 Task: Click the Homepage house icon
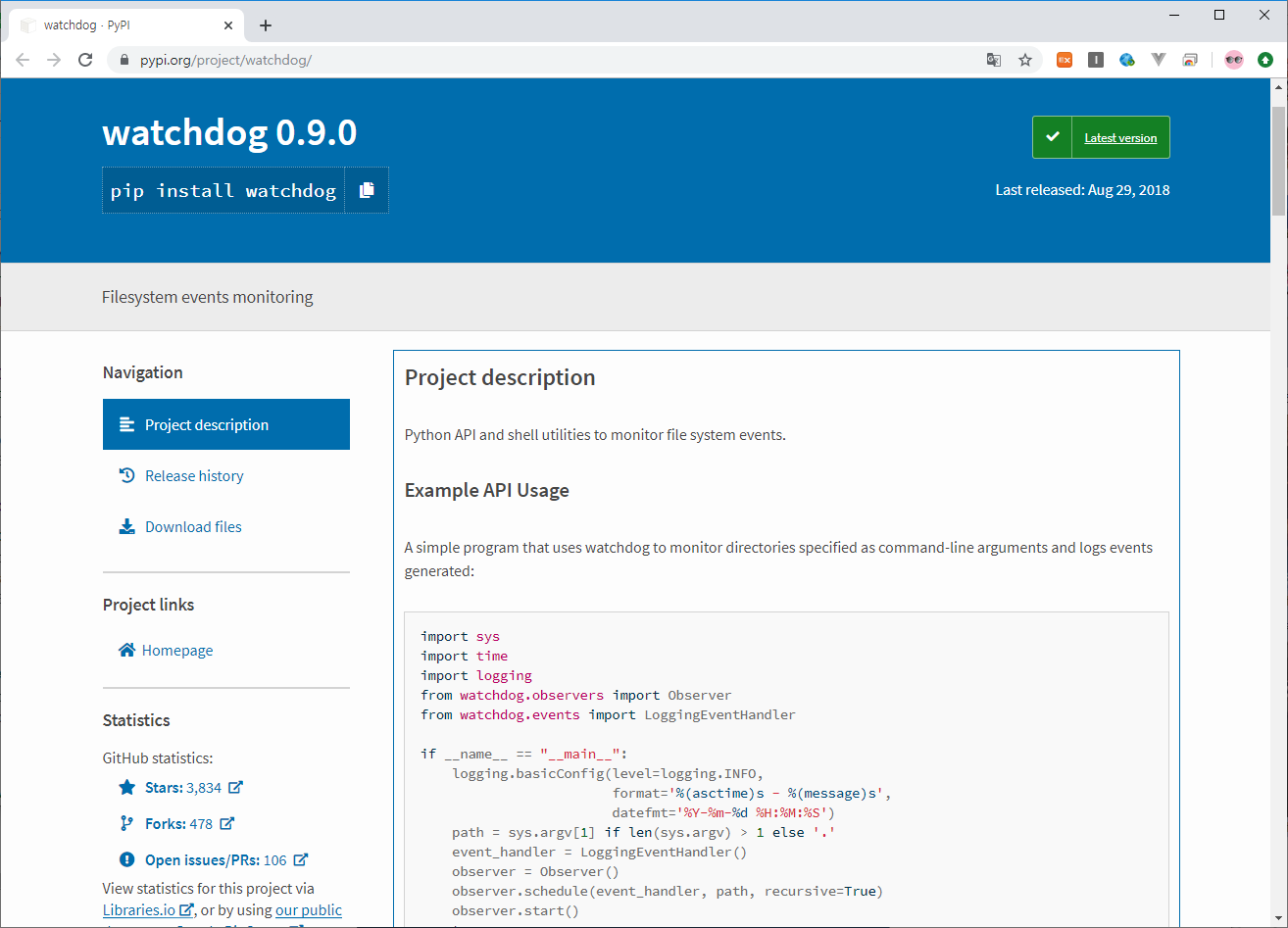click(x=126, y=650)
